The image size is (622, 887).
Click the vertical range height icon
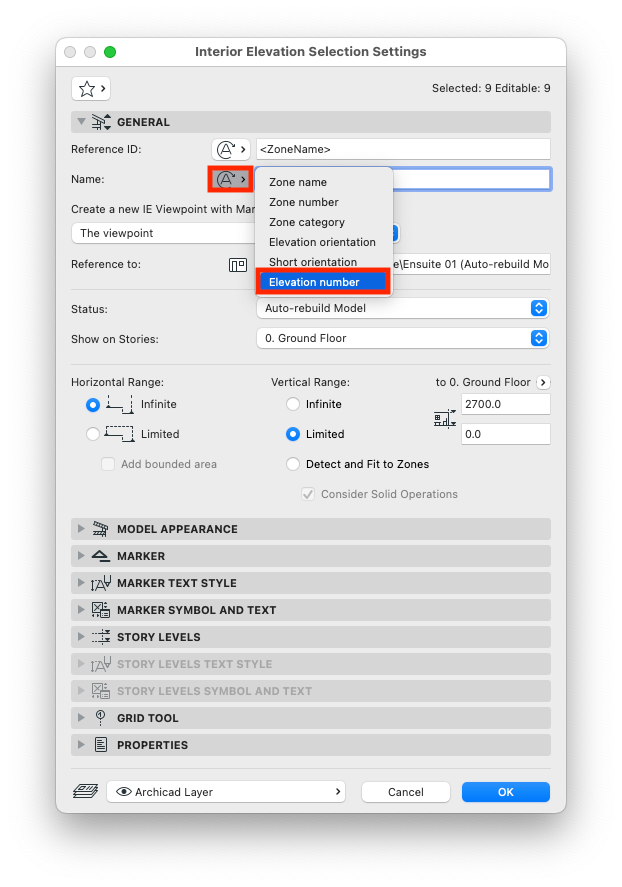point(444,419)
